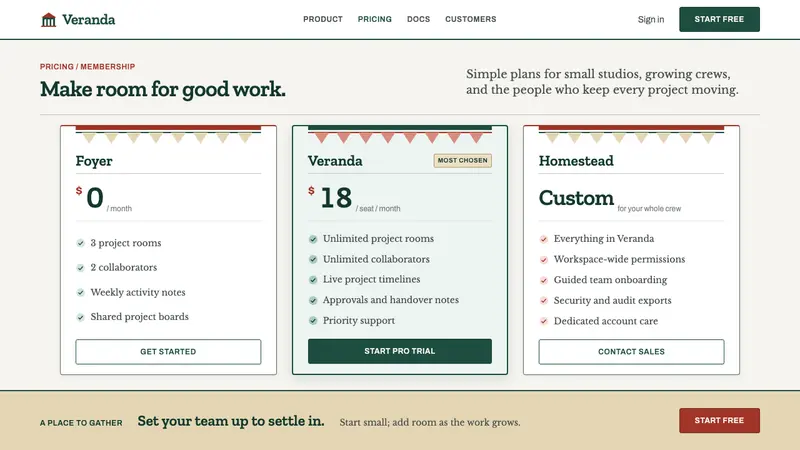The height and width of the screenshot is (450, 800).
Task: Click check icon beside Priority support
Action: click(x=313, y=320)
